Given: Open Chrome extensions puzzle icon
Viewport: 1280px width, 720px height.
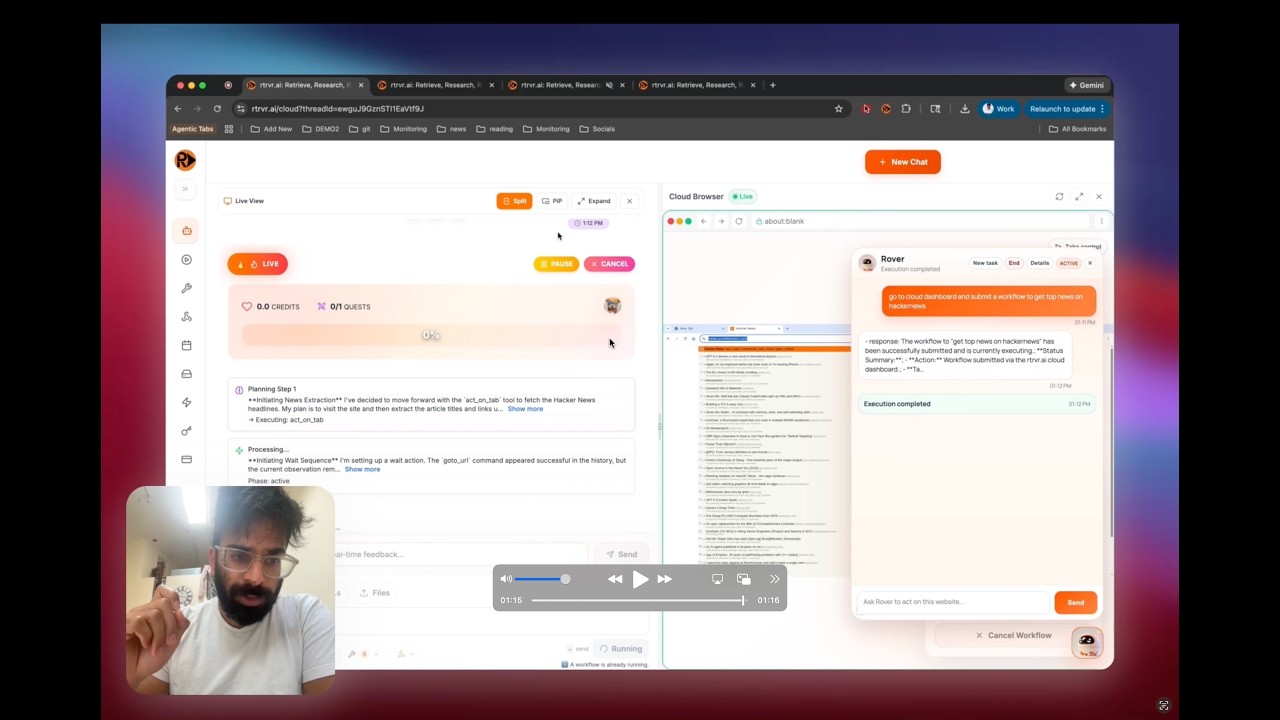Looking at the screenshot, I should [x=906, y=109].
